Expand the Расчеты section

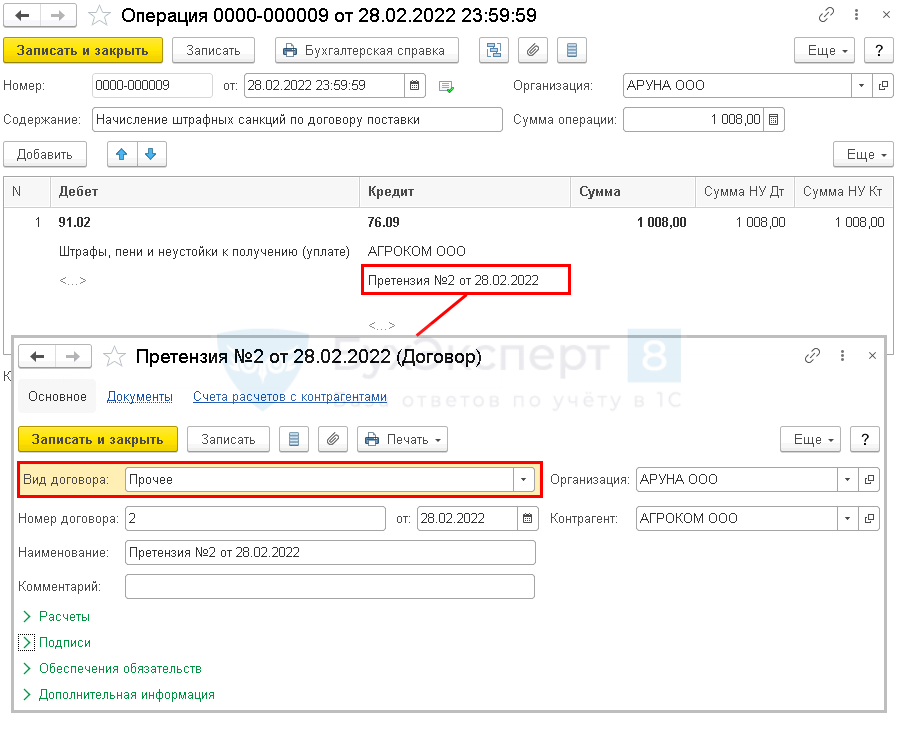click(64, 616)
